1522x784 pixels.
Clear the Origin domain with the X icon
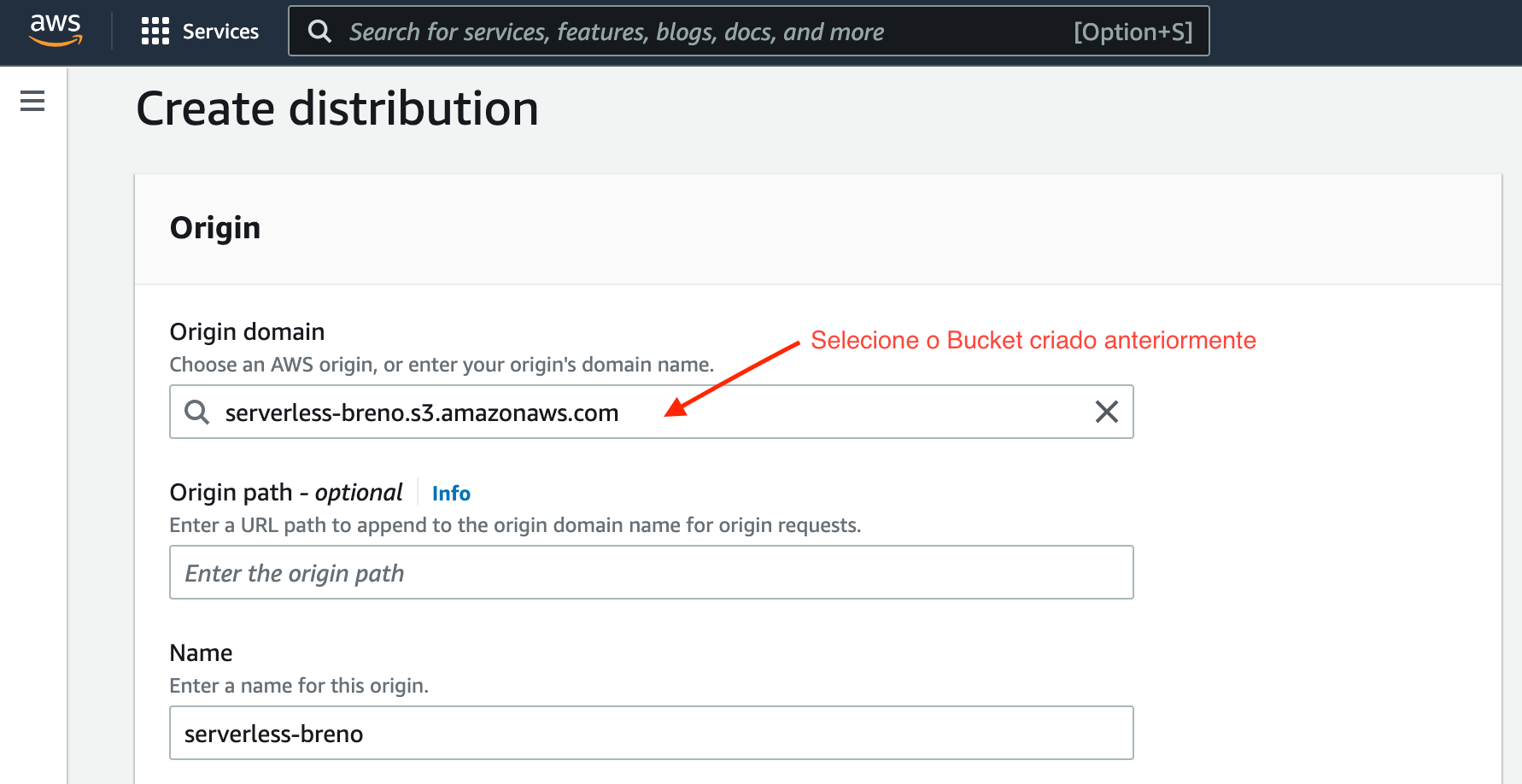pos(1106,412)
